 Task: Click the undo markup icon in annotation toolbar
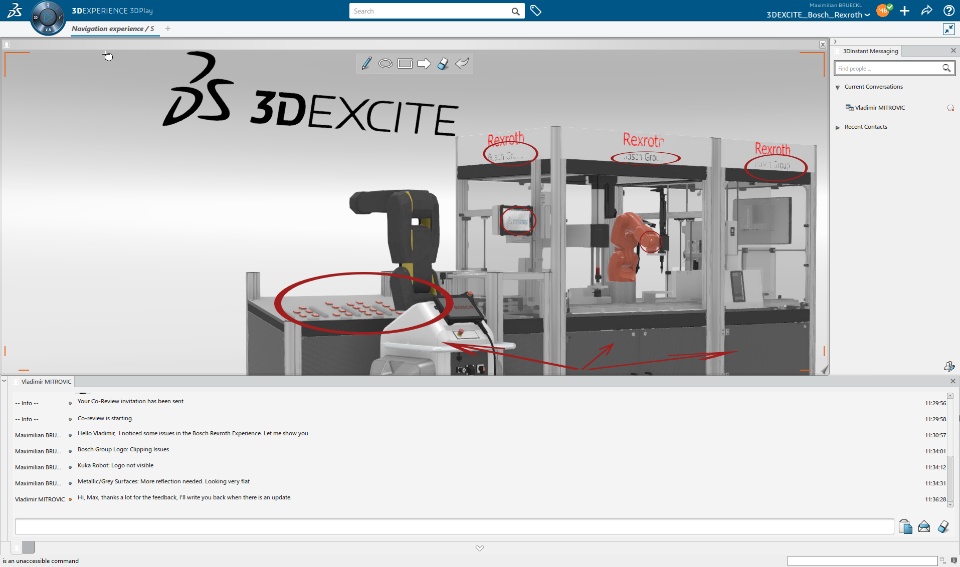(x=462, y=63)
